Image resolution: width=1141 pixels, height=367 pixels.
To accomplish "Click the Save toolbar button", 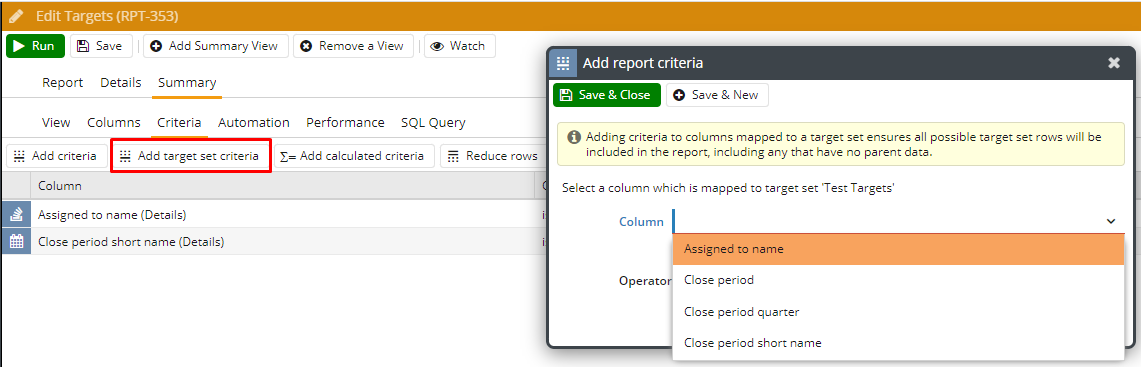I will click(x=100, y=46).
